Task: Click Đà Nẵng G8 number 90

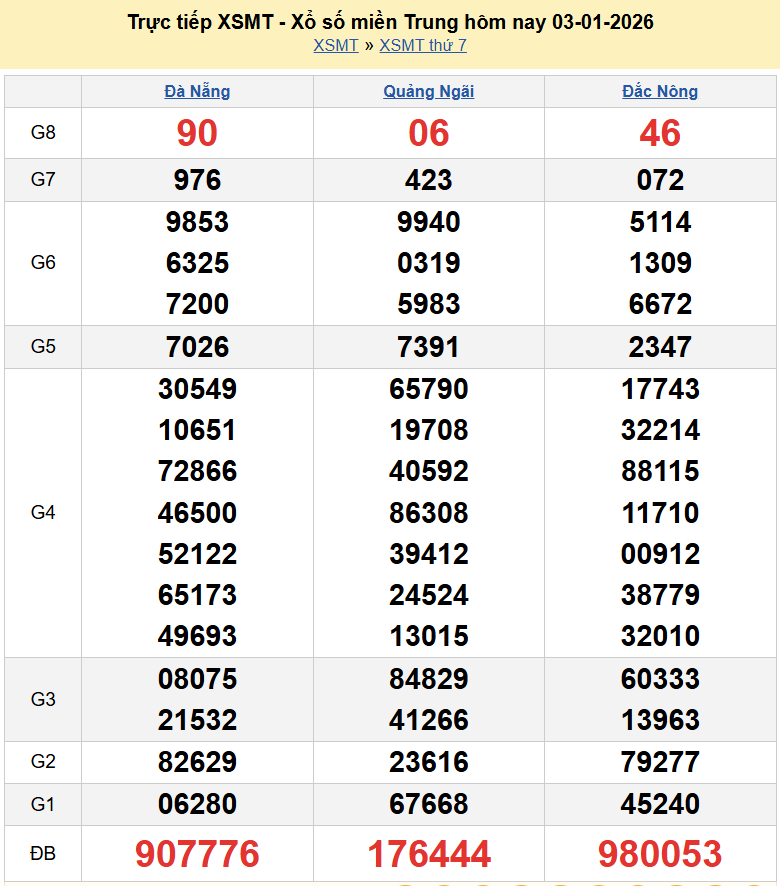Action: (197, 133)
